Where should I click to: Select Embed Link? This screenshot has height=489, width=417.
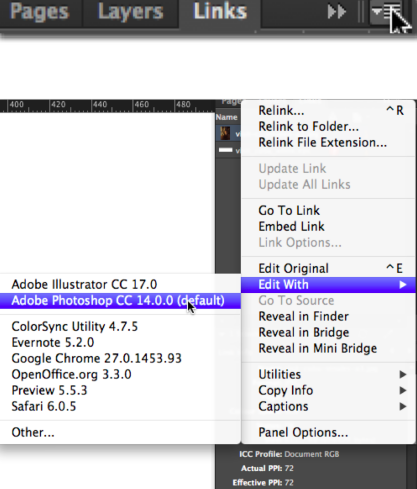pos(328,226)
